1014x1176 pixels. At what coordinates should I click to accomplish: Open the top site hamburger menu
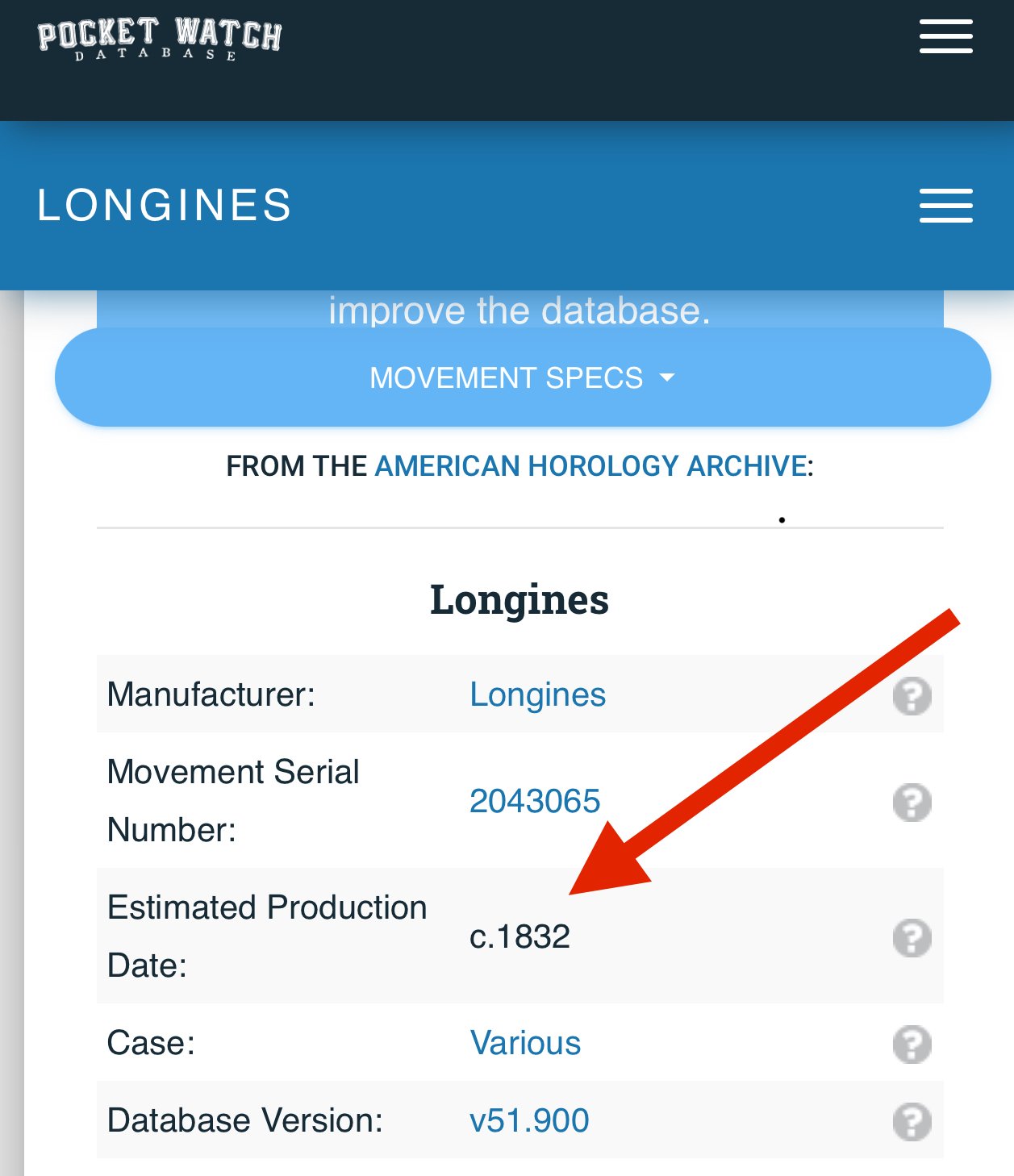945,37
